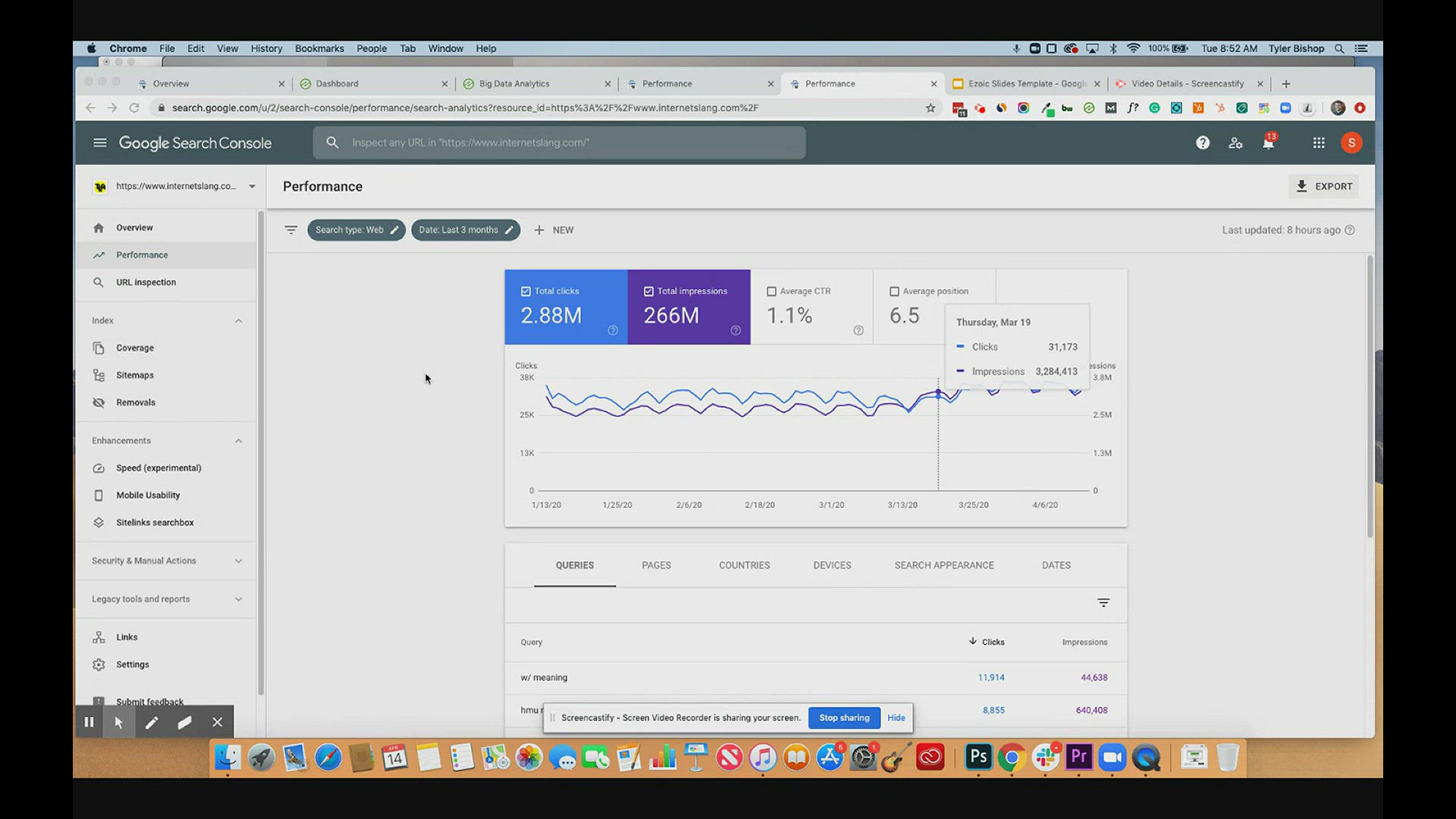Click the EXPORT button
This screenshot has height=819, width=1456.
[1323, 187]
